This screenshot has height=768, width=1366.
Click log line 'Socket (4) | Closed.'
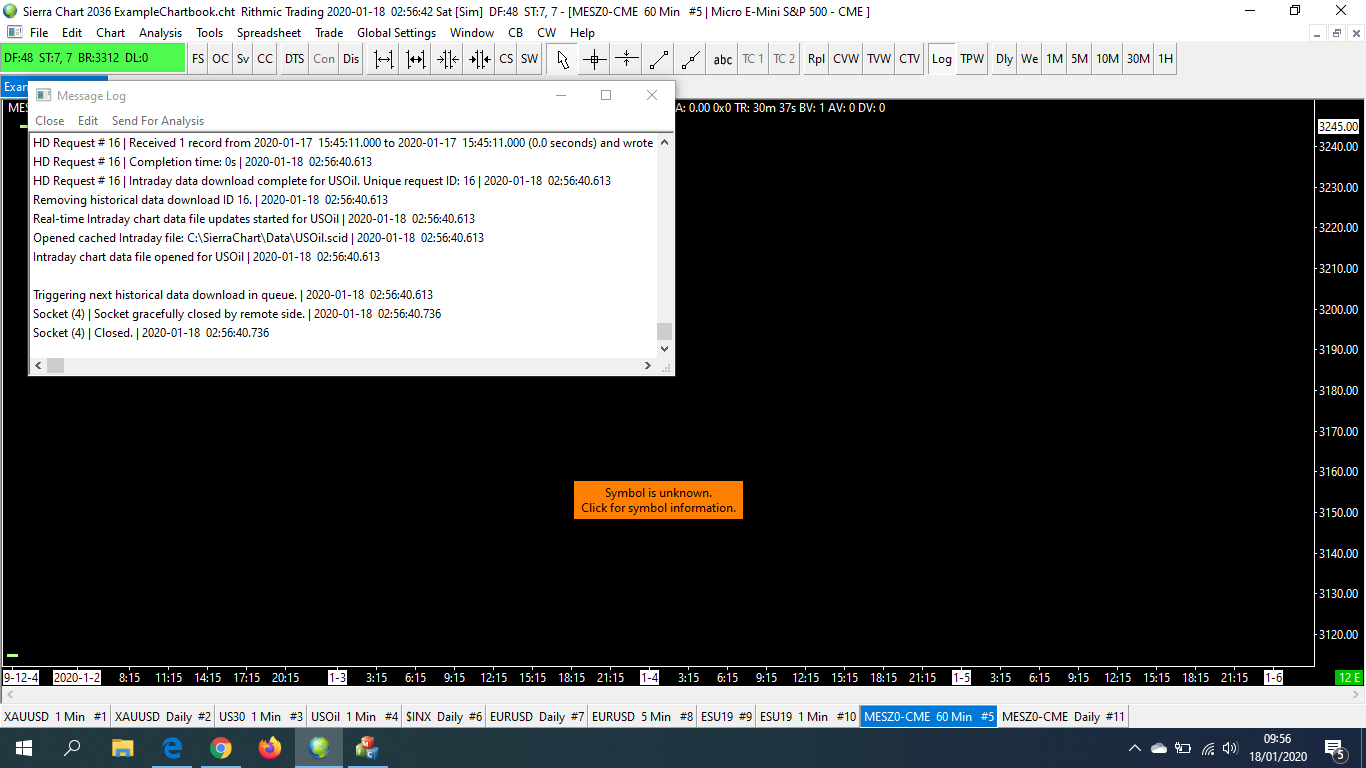click(151, 333)
